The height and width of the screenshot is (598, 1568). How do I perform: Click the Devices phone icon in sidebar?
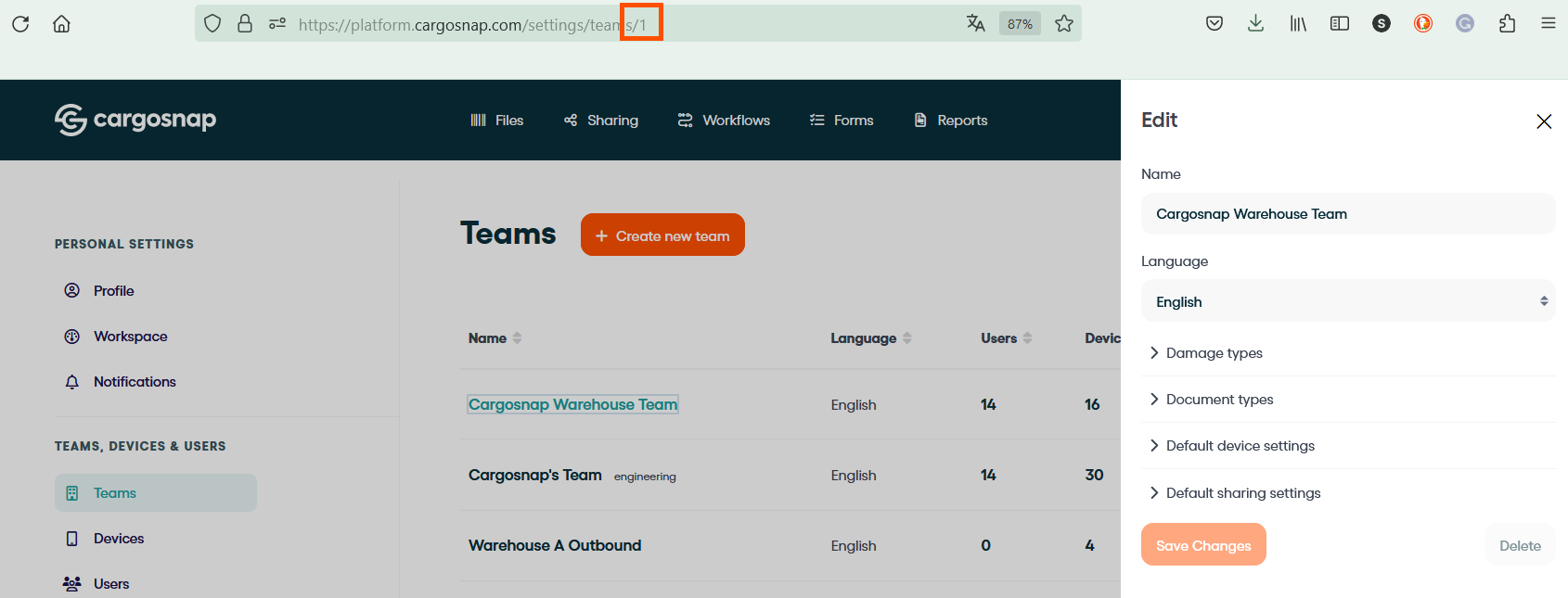(x=72, y=539)
